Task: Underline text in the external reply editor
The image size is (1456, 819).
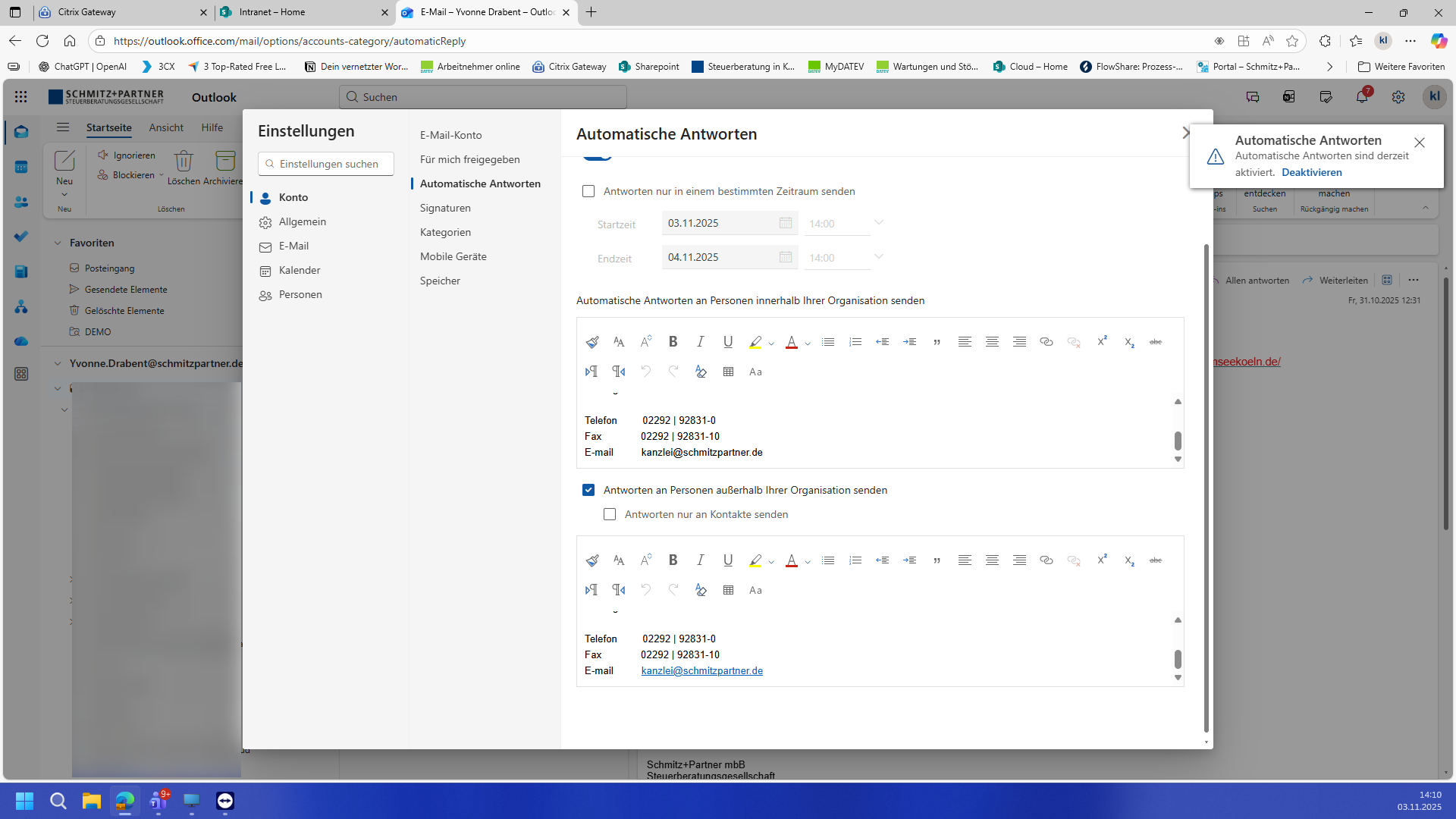Action: pyautogui.click(x=728, y=560)
